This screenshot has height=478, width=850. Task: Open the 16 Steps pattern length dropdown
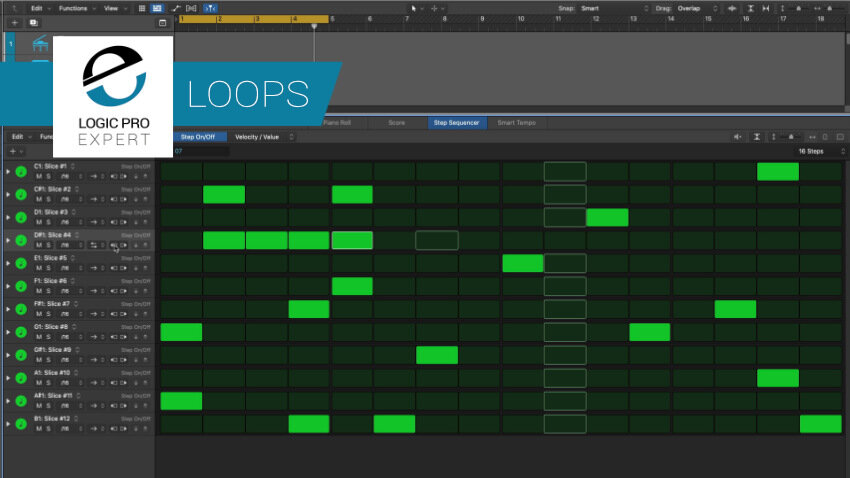pyautogui.click(x=820, y=151)
